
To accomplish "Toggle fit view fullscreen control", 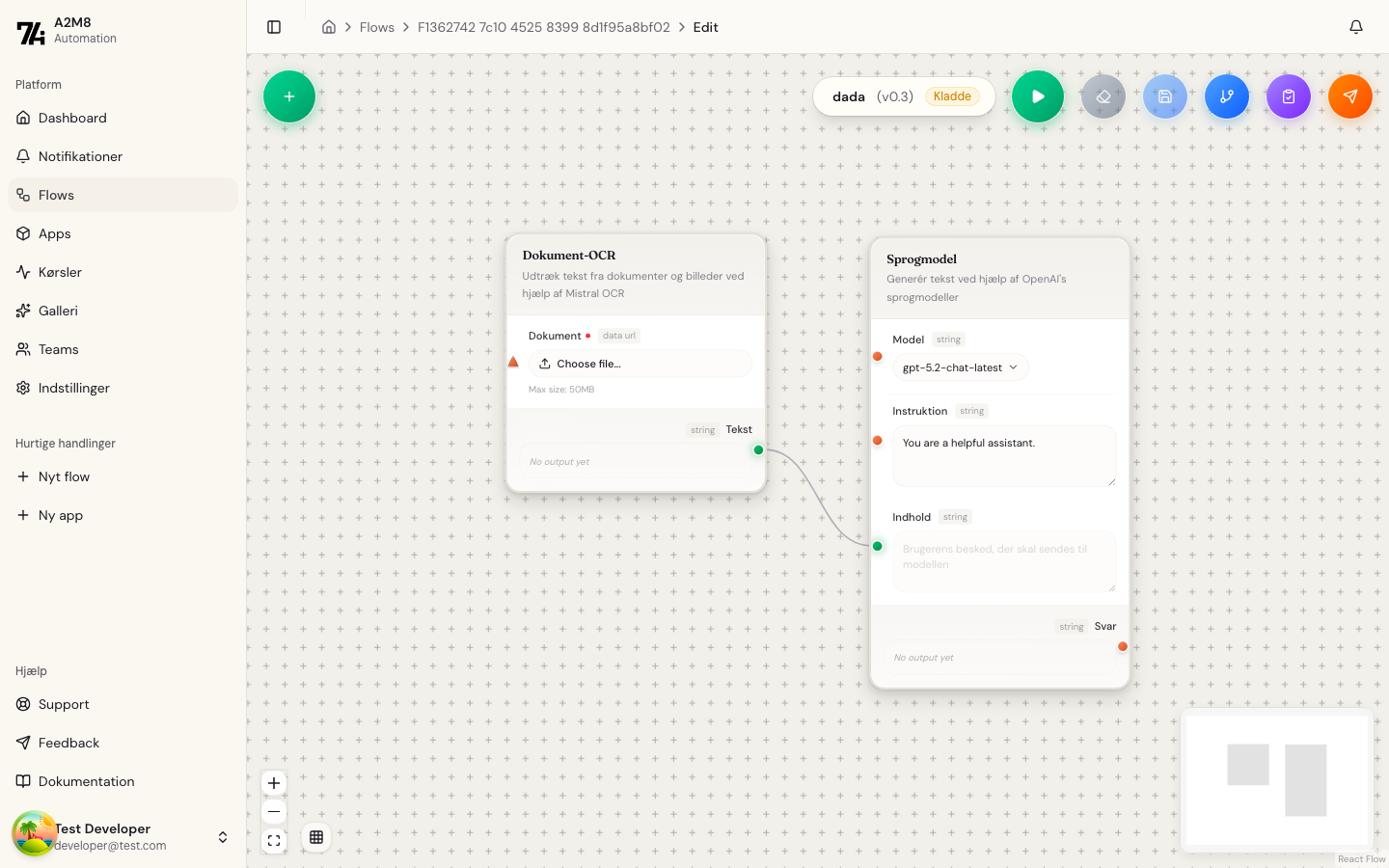I will point(274,841).
